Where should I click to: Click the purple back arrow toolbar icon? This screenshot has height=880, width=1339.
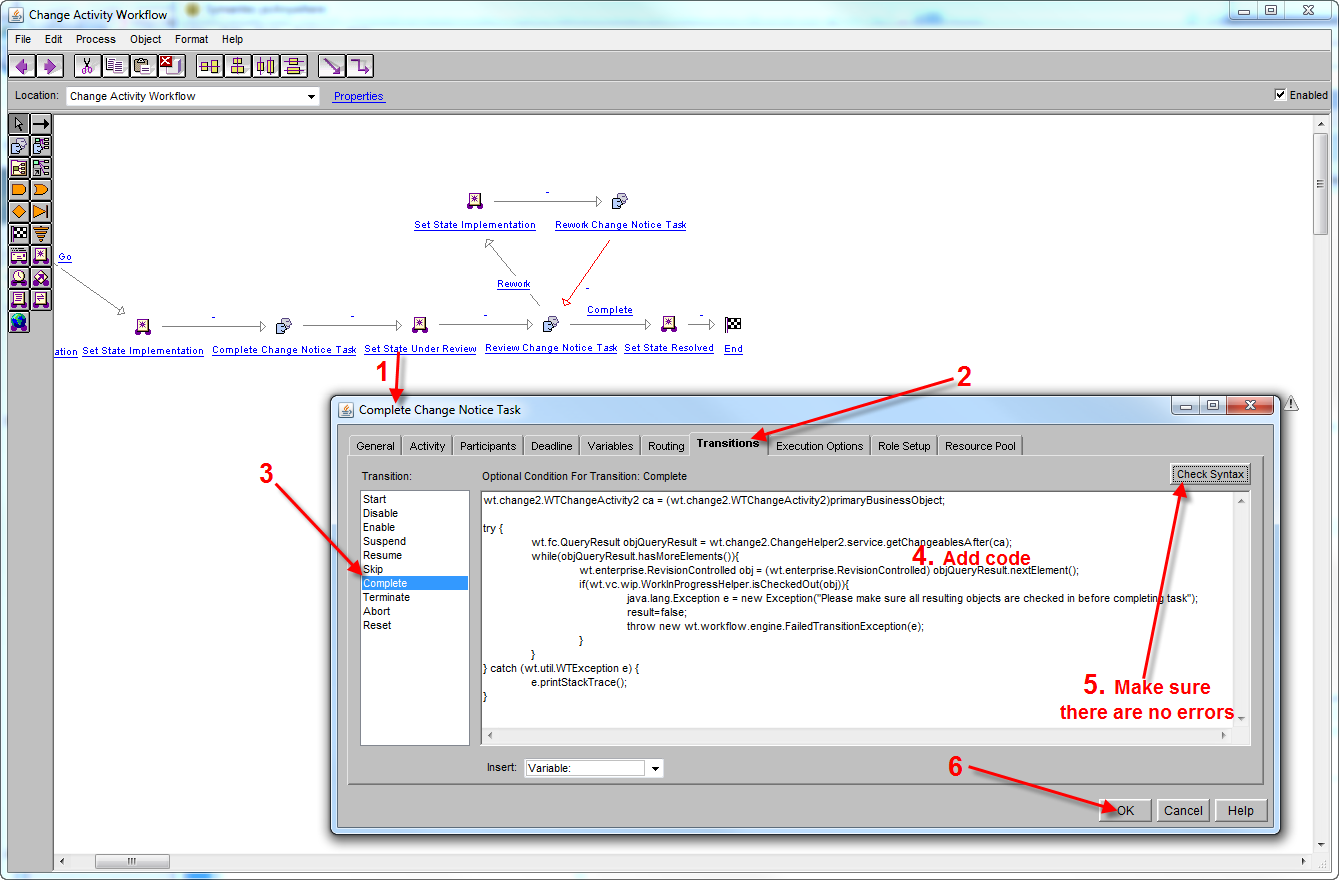click(22, 66)
